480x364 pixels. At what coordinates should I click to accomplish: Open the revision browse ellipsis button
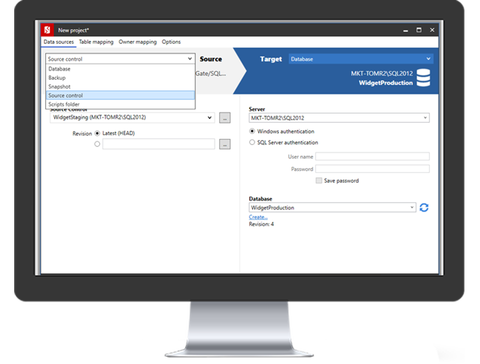pos(225,144)
